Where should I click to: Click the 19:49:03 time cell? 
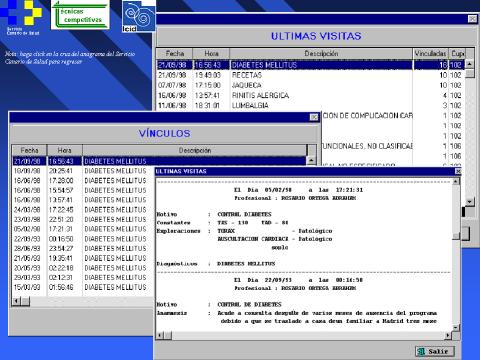point(208,75)
